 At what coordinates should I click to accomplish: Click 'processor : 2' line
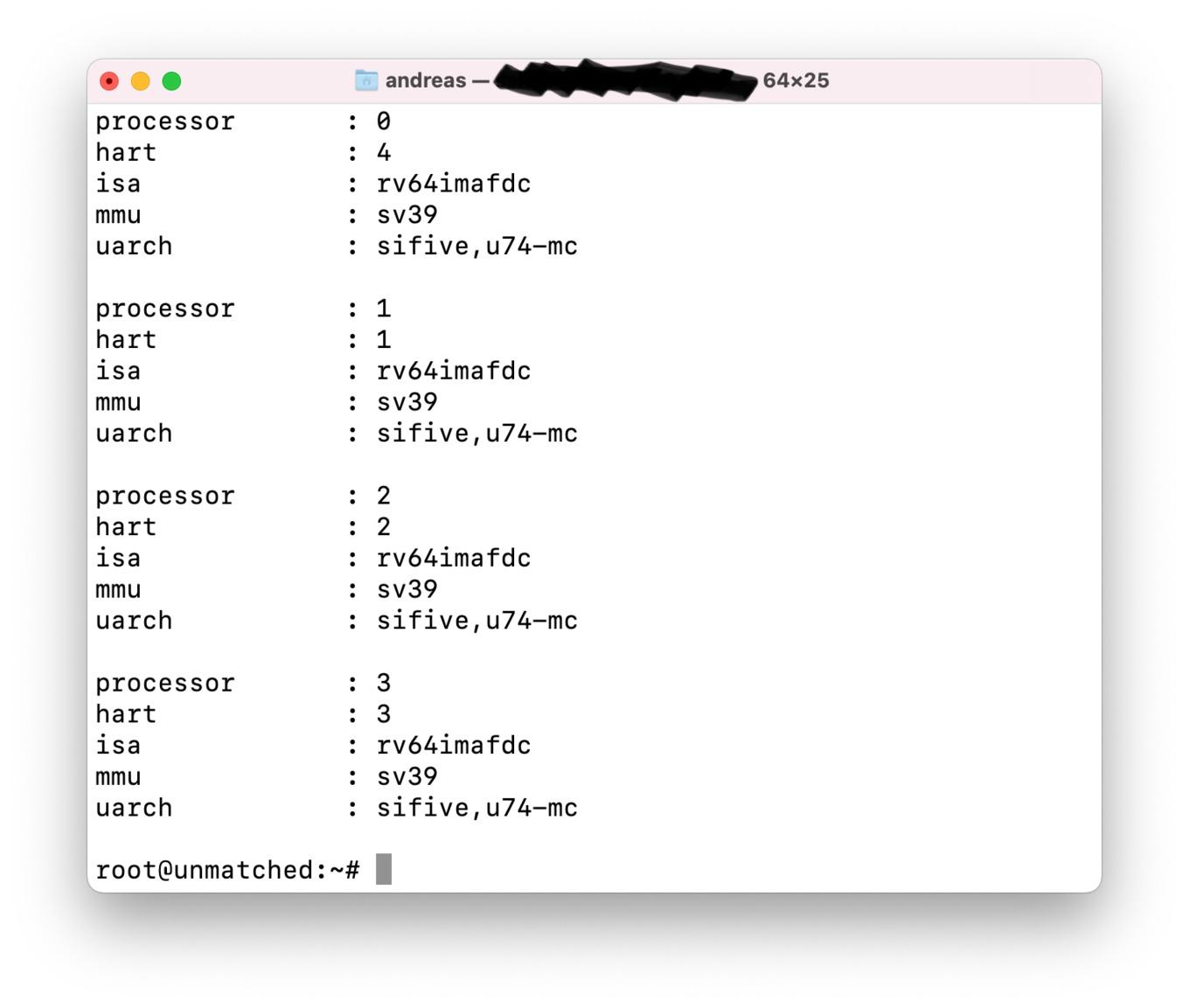(243, 496)
